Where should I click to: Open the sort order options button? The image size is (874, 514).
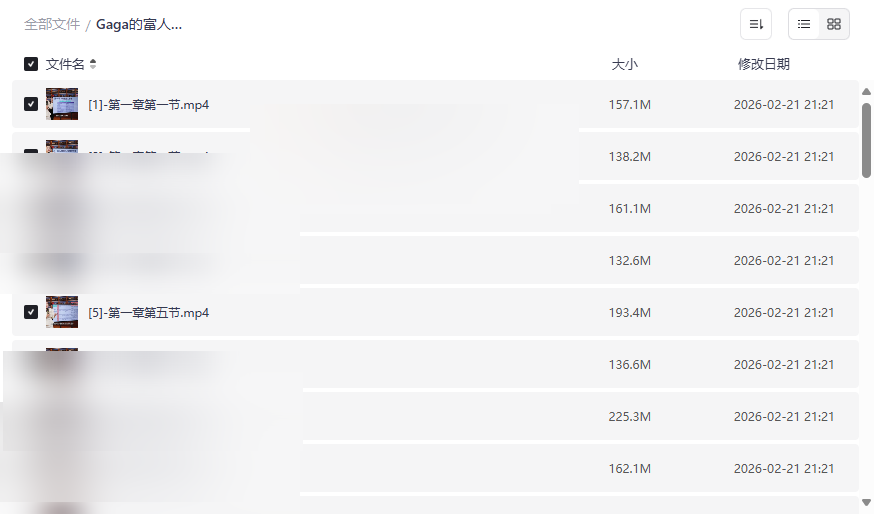tap(756, 24)
